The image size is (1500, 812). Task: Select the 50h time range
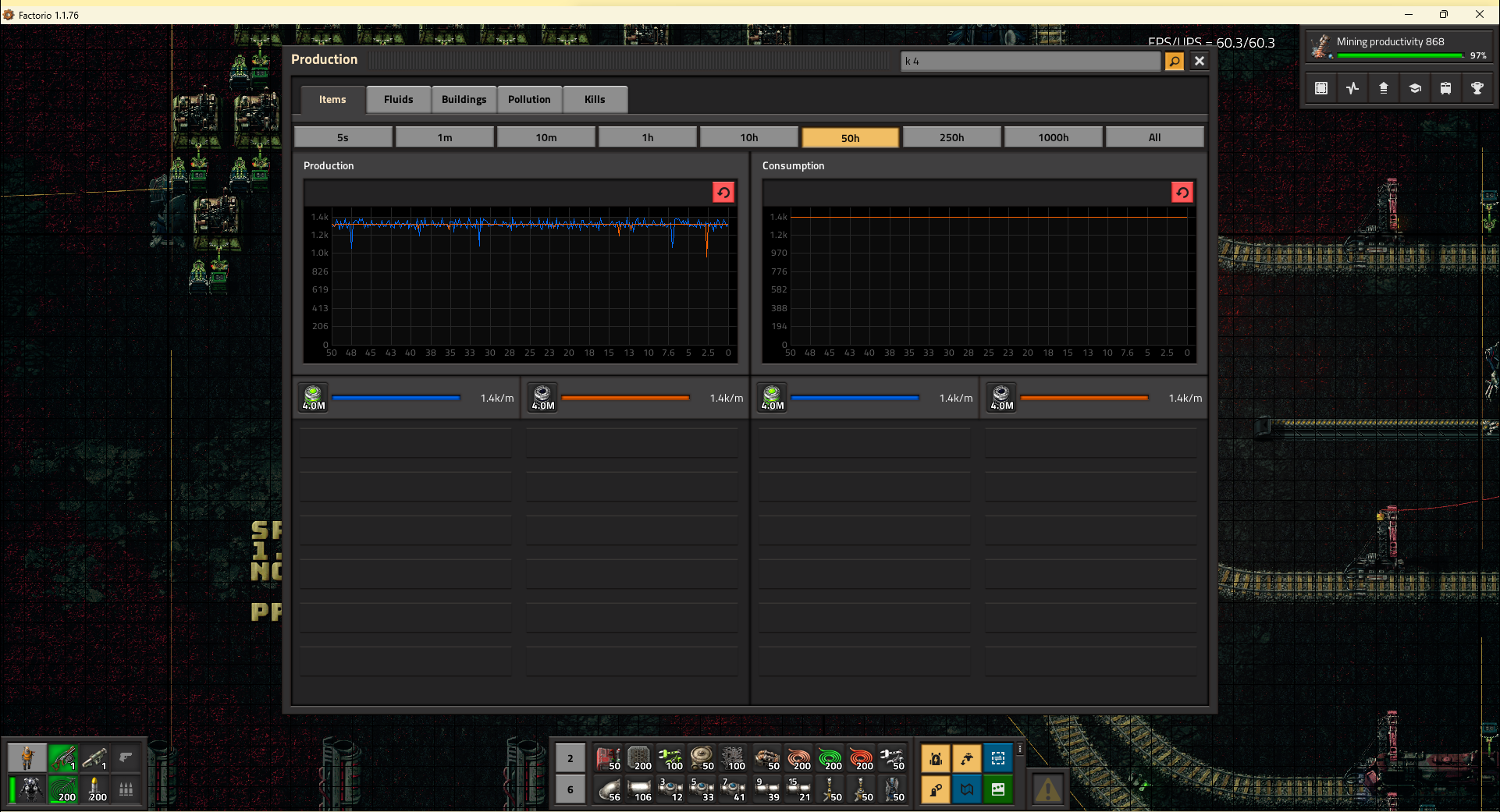(x=851, y=137)
